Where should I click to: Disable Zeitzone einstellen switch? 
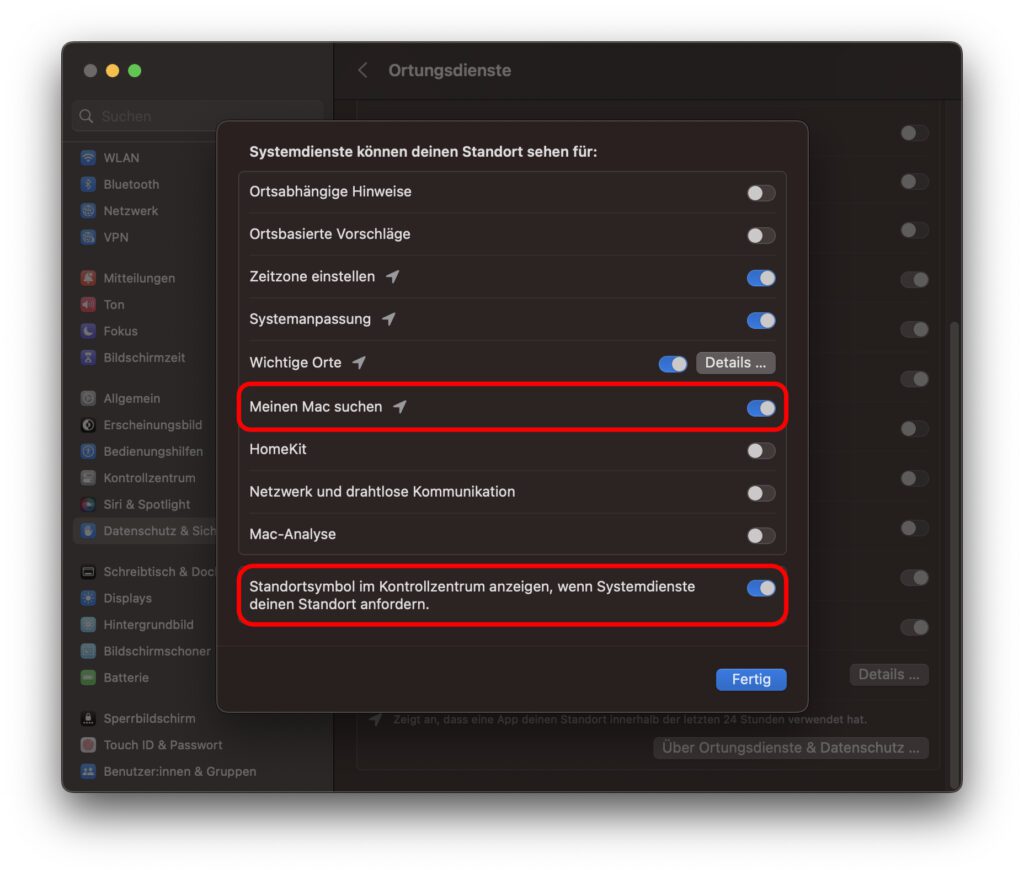pyautogui.click(x=761, y=278)
